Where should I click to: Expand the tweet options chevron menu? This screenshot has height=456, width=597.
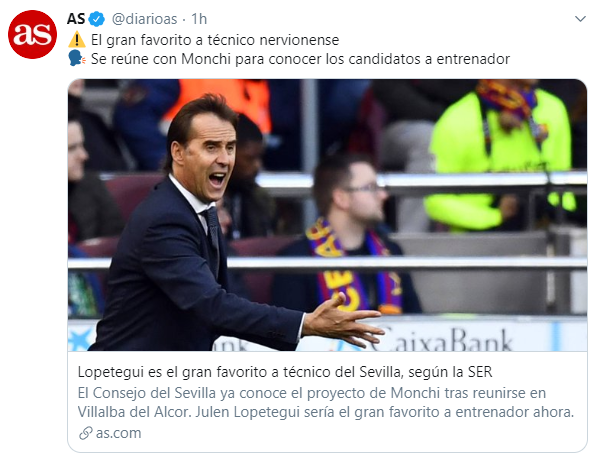(580, 19)
